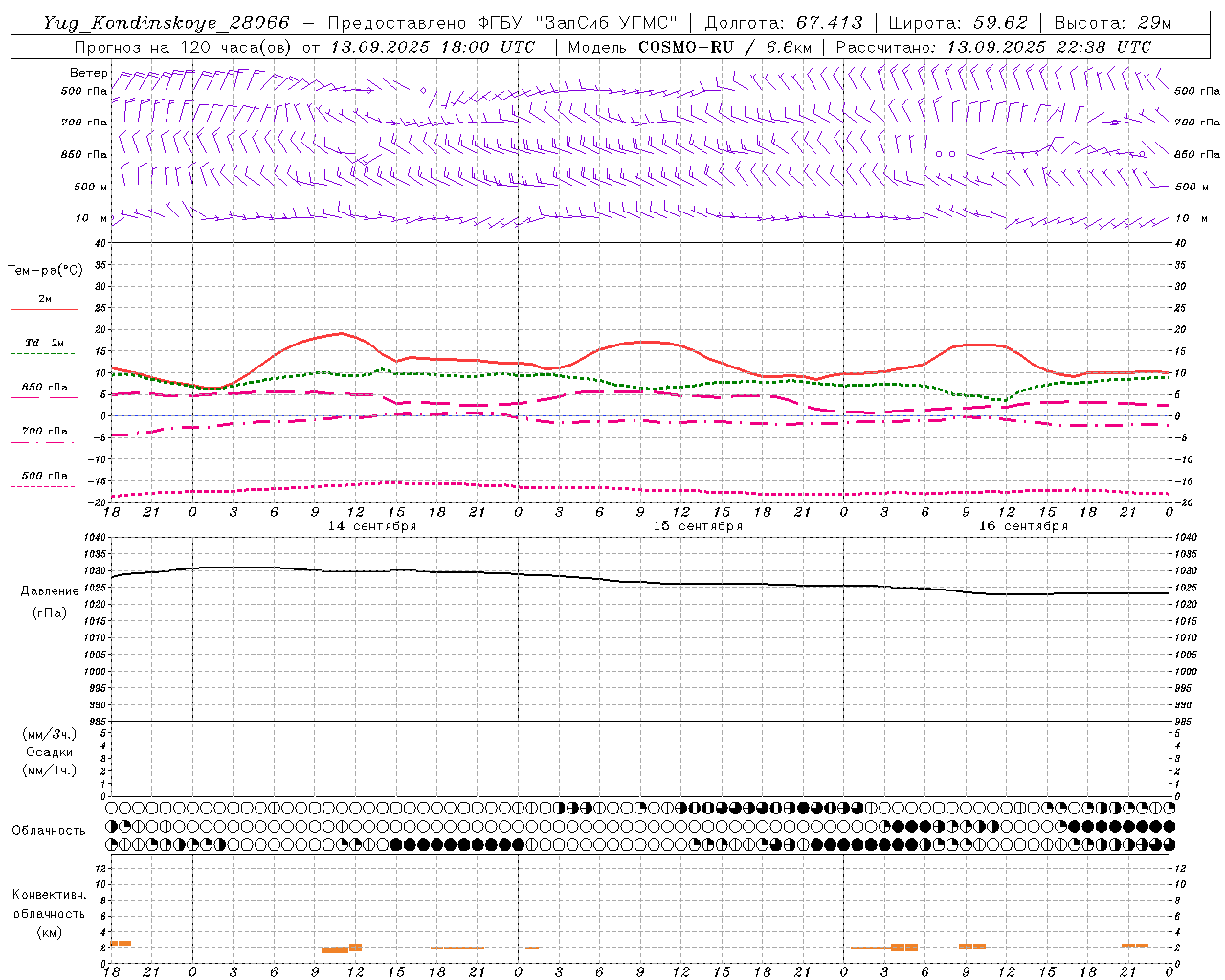
Task: Click the (мм/1ч.) precipitation unit label
Action: click(49, 770)
